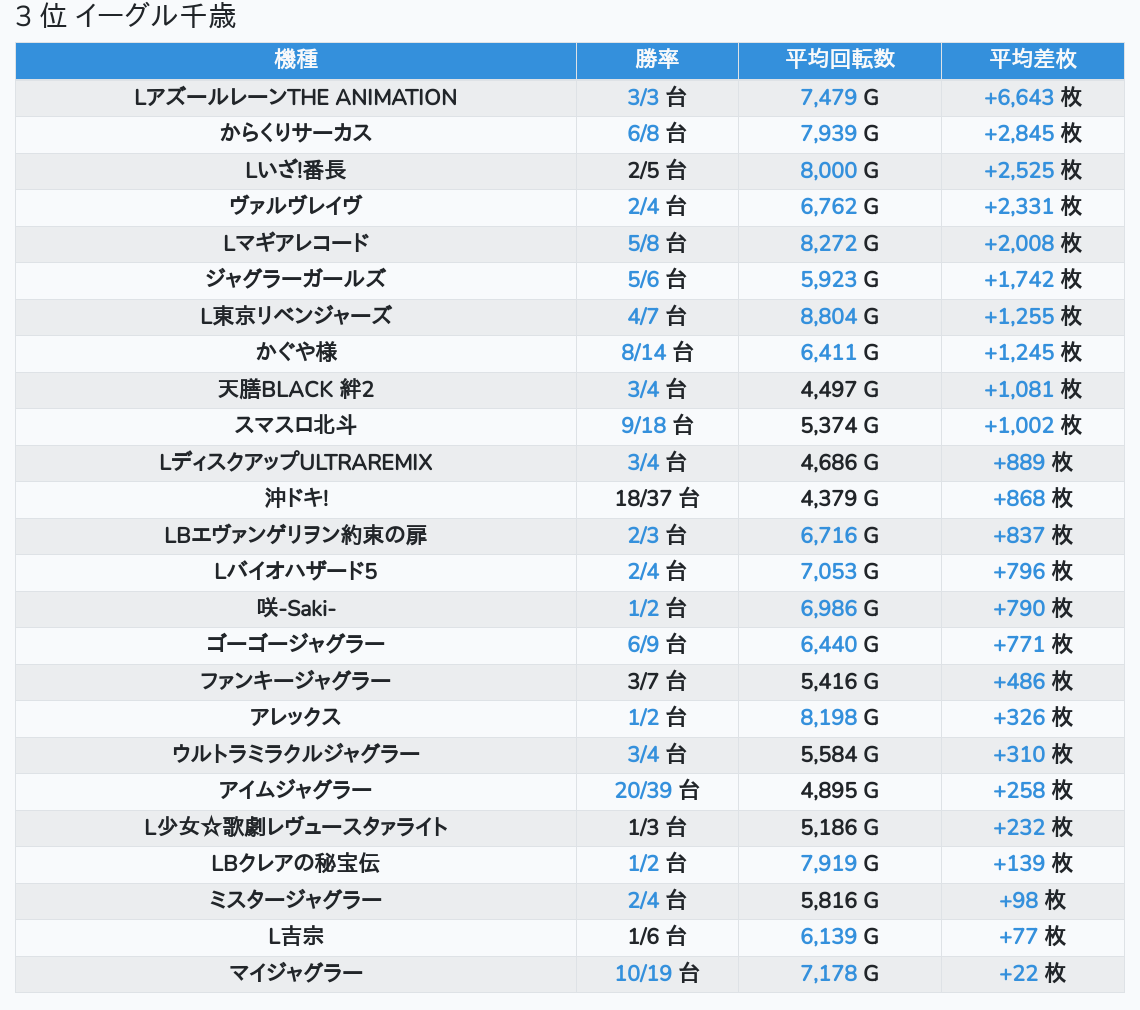Image resolution: width=1140 pixels, height=1010 pixels.
Task: Select ゴーゴージャグラー machine name
Action: click(x=296, y=644)
